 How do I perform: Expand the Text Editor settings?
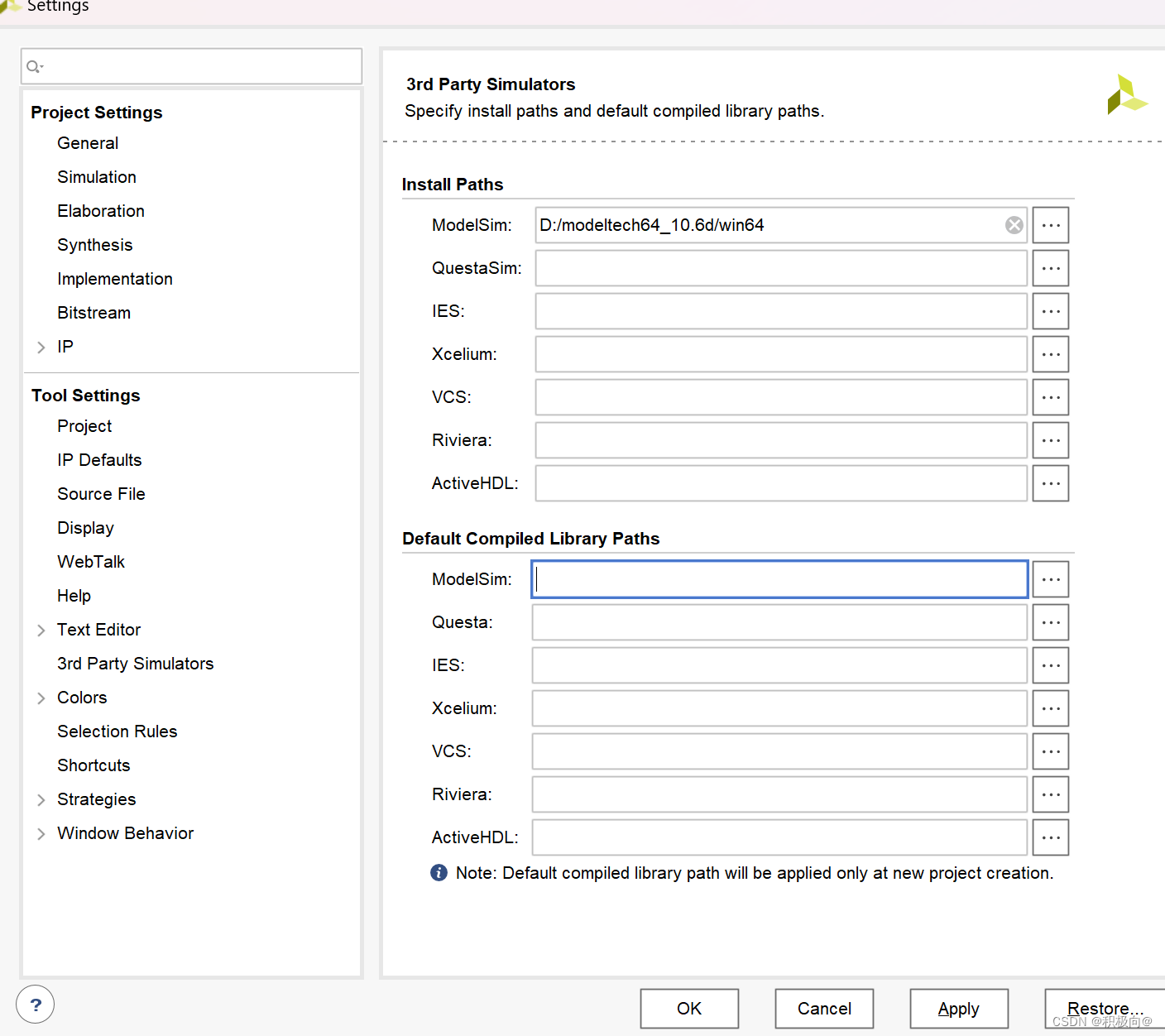(41, 630)
